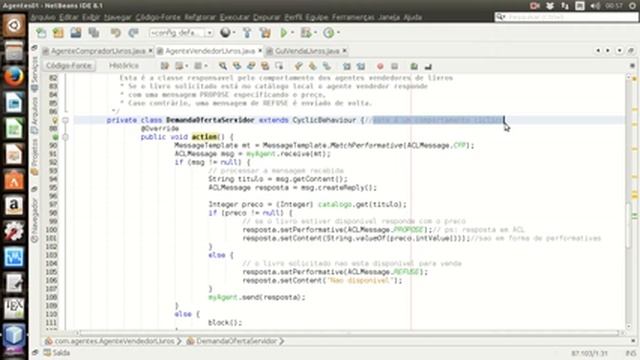Launch Firefox from the Ubuntu dock
Screen dimensions: 640x360
coord(14,77)
